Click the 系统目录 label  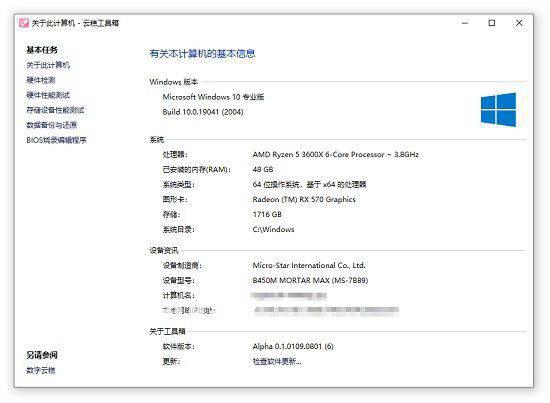point(179,230)
